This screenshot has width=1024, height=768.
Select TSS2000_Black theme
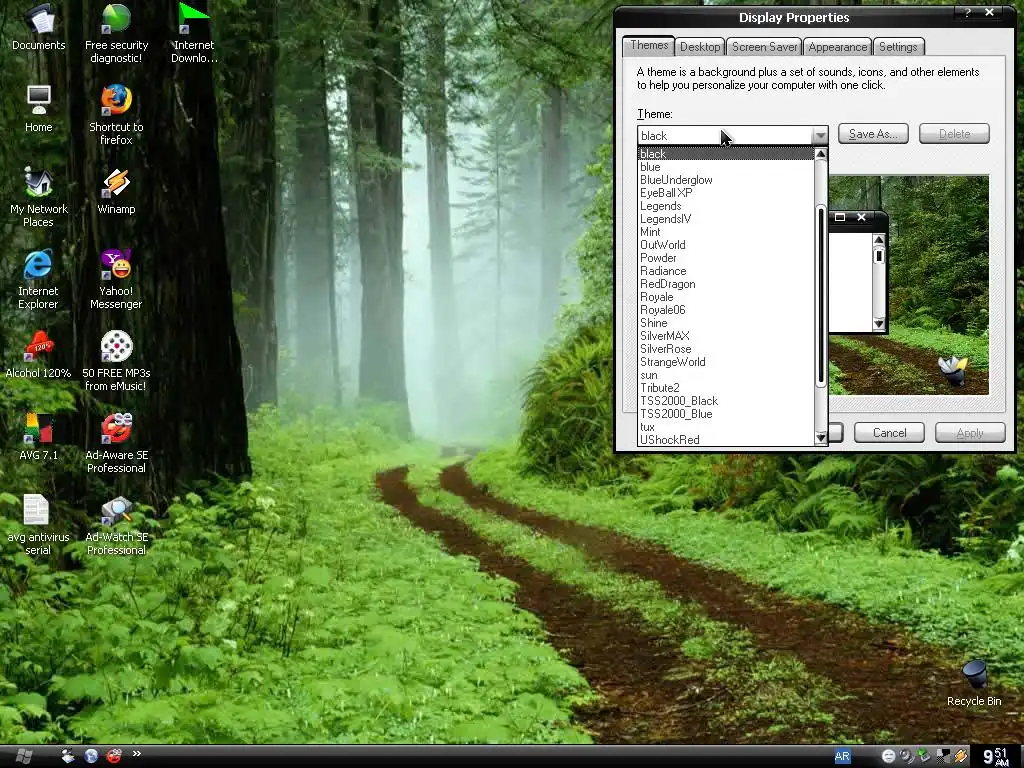[726, 401]
